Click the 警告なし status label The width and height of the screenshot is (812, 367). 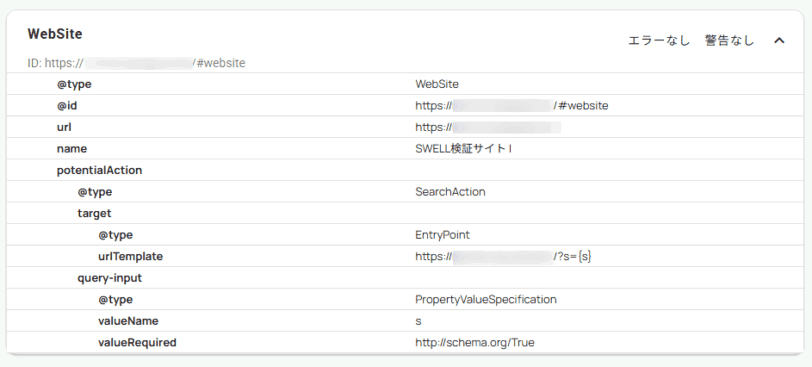point(729,40)
